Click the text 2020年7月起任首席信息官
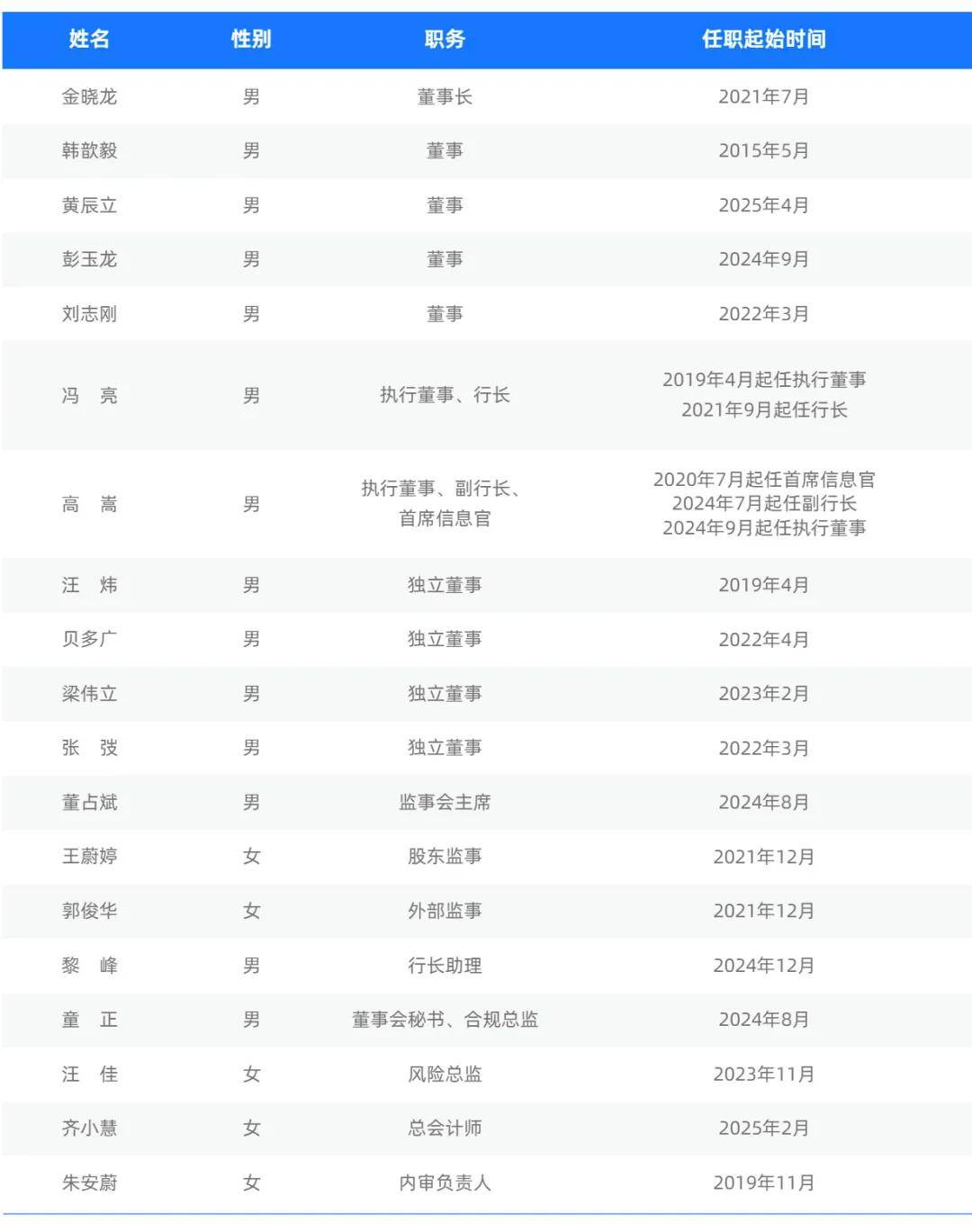 (764, 480)
